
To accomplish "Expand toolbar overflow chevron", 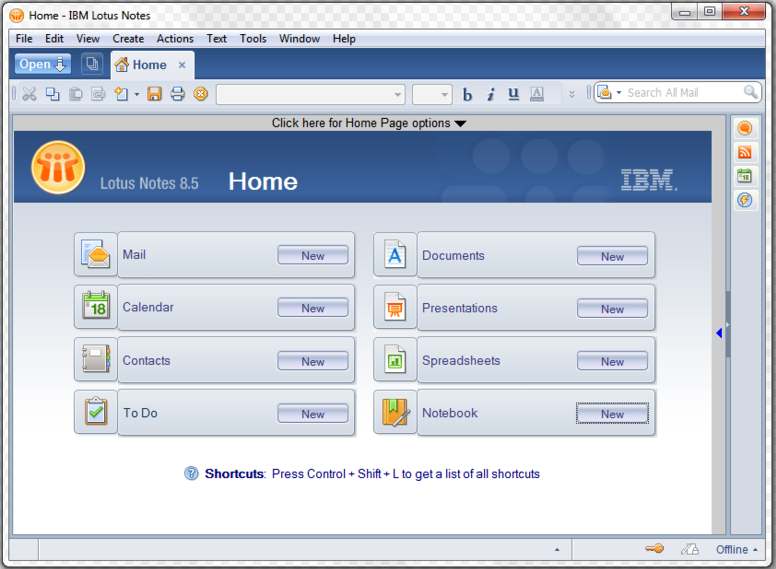I will 572,94.
